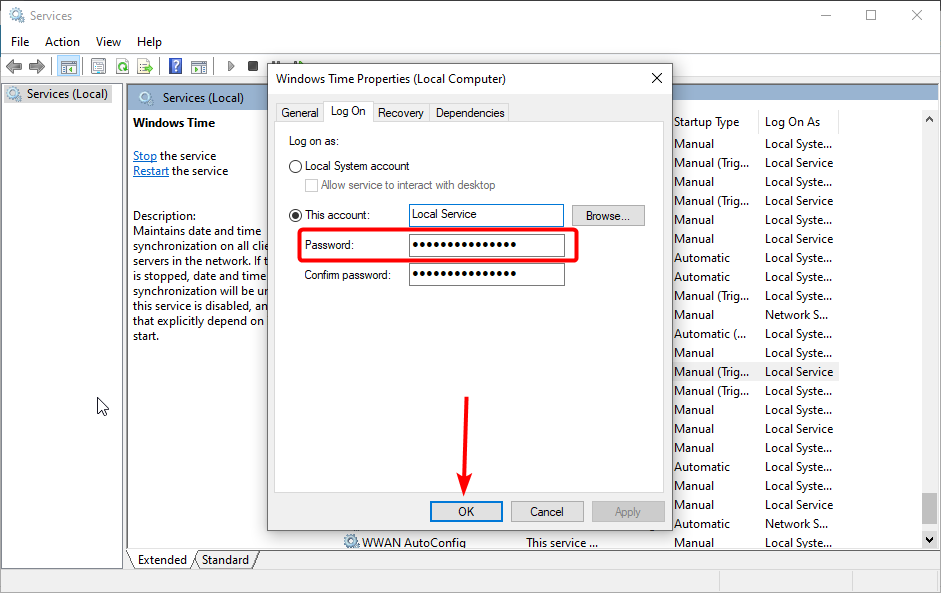Click the Browse... button
The image size is (941, 593).
pyautogui.click(x=608, y=215)
